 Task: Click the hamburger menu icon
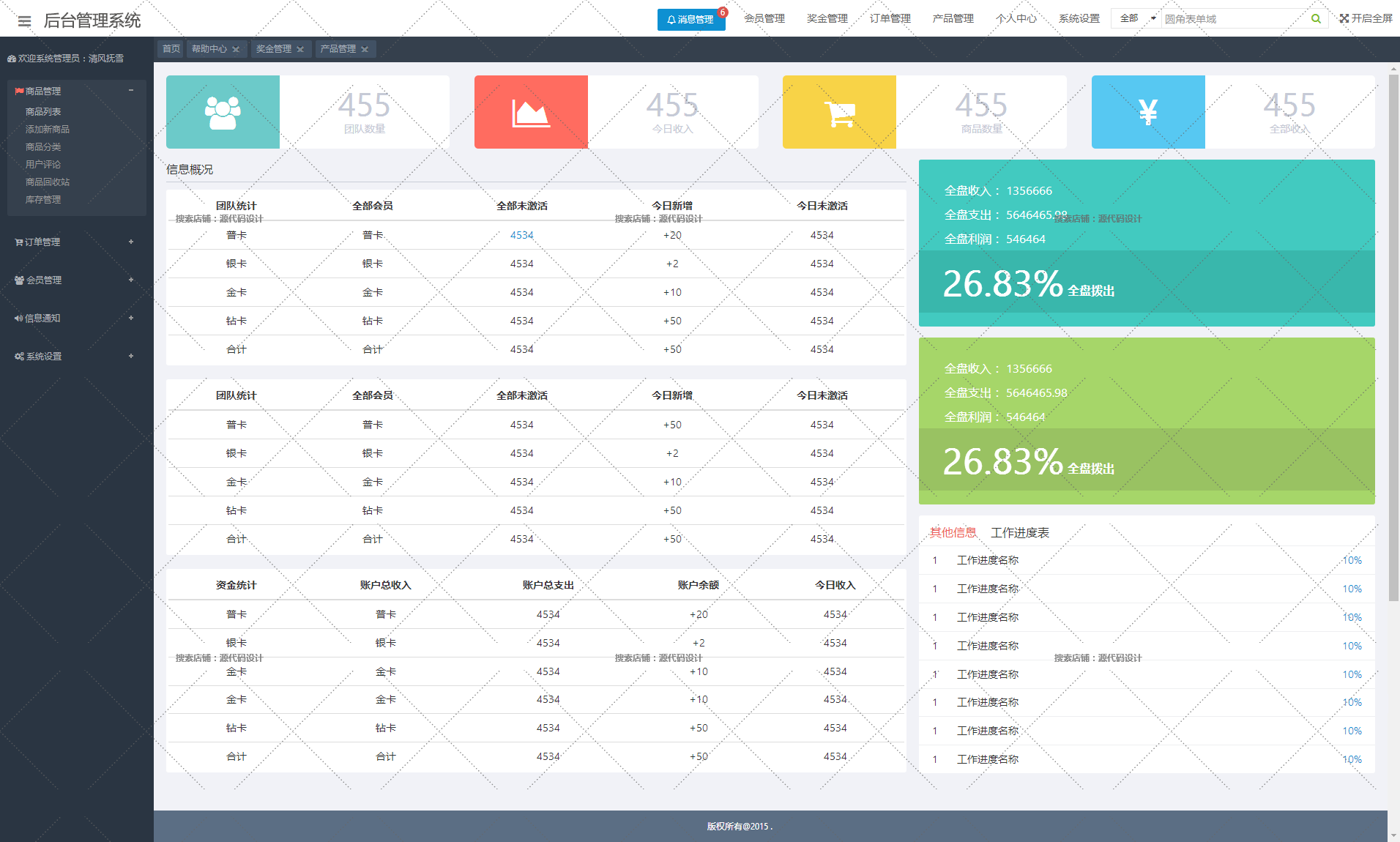point(24,21)
